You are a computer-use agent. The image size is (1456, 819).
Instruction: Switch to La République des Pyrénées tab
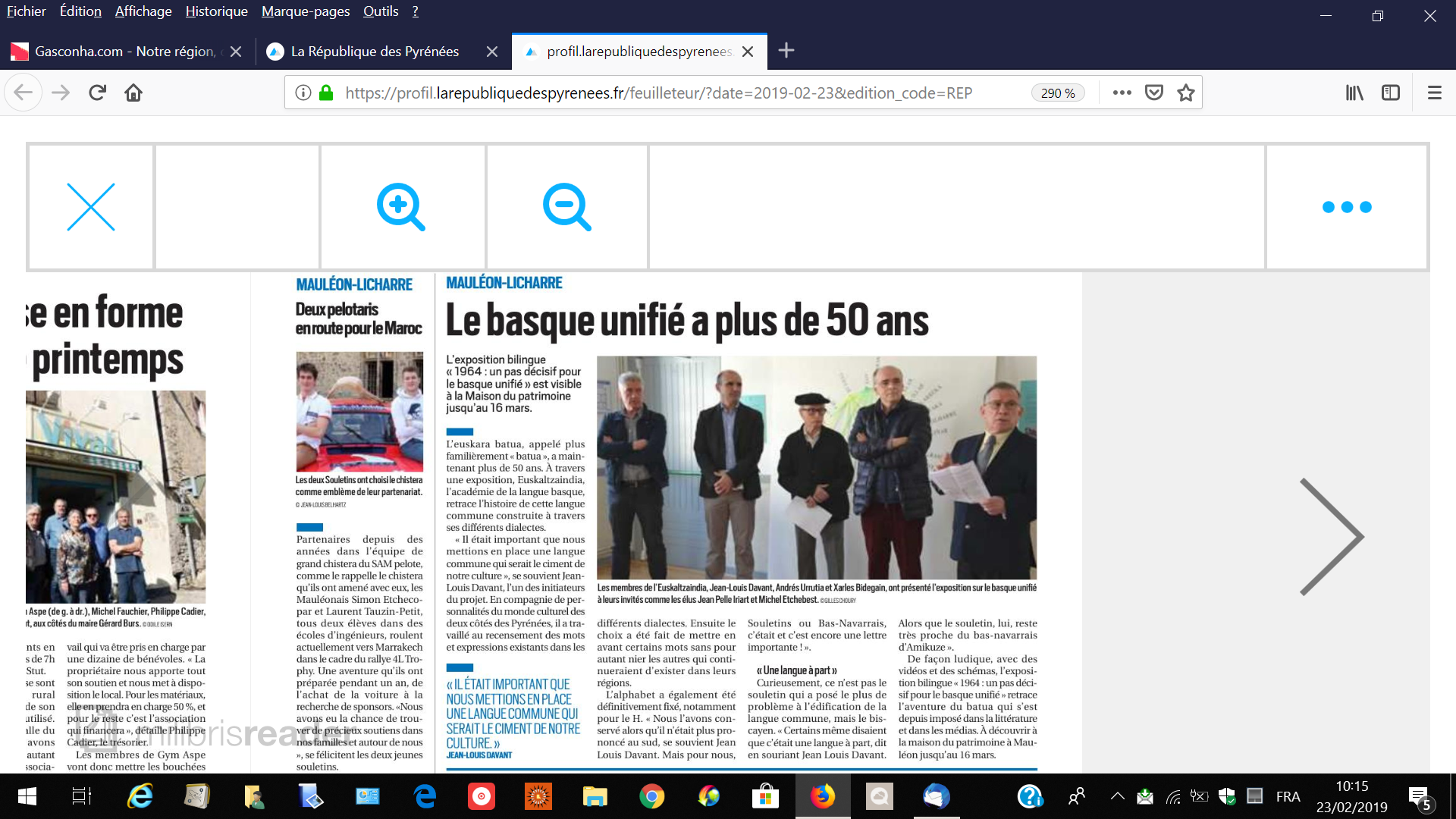tap(375, 52)
